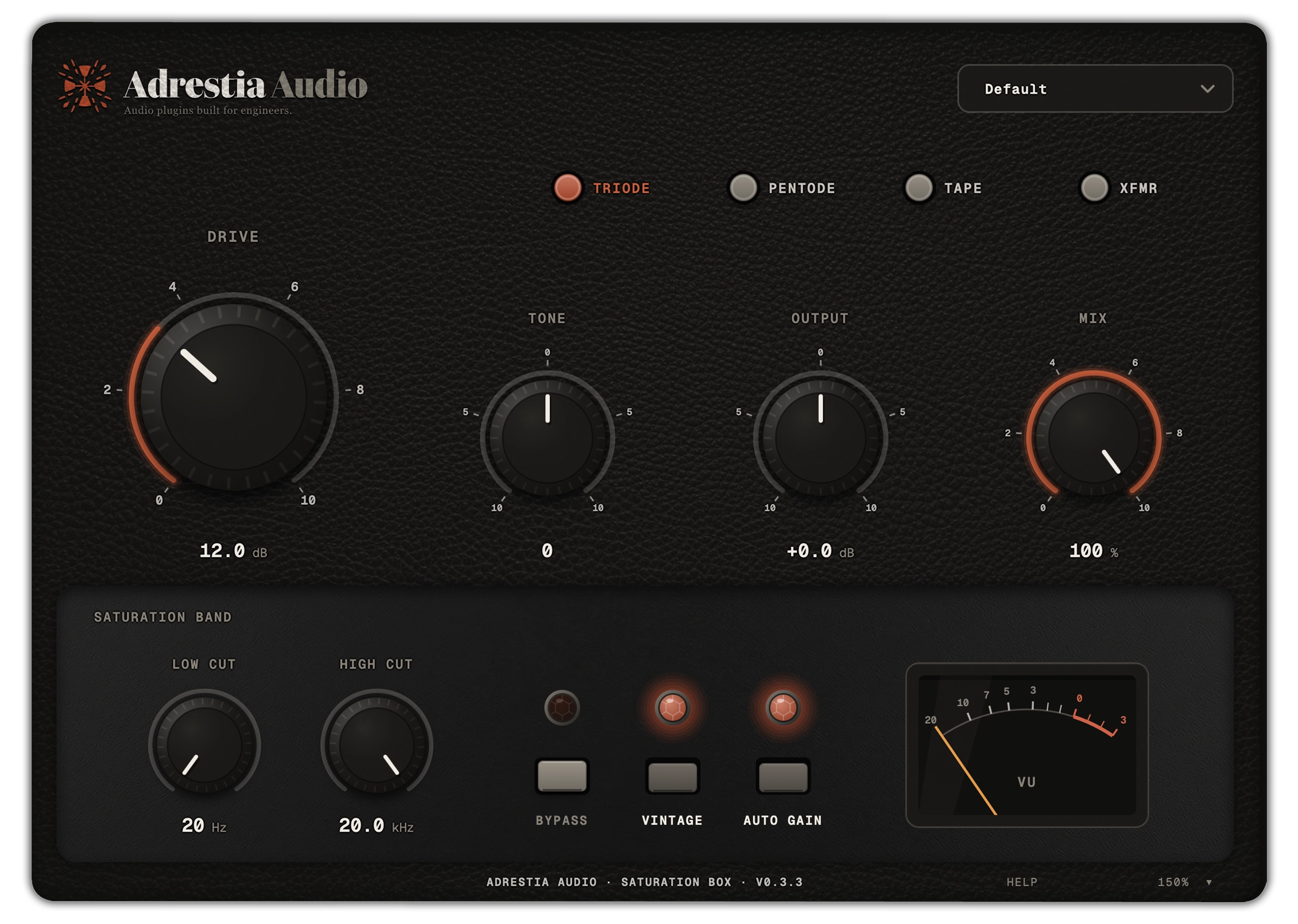Click the version text V0.3.3 footer
This screenshot has width=1298, height=924.
778,882
